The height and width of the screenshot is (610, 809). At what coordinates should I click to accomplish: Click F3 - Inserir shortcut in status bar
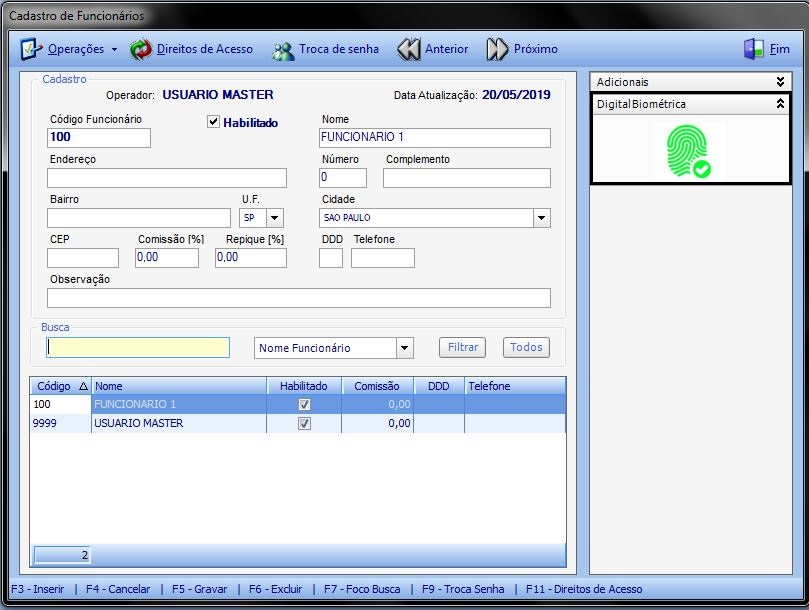(38, 589)
